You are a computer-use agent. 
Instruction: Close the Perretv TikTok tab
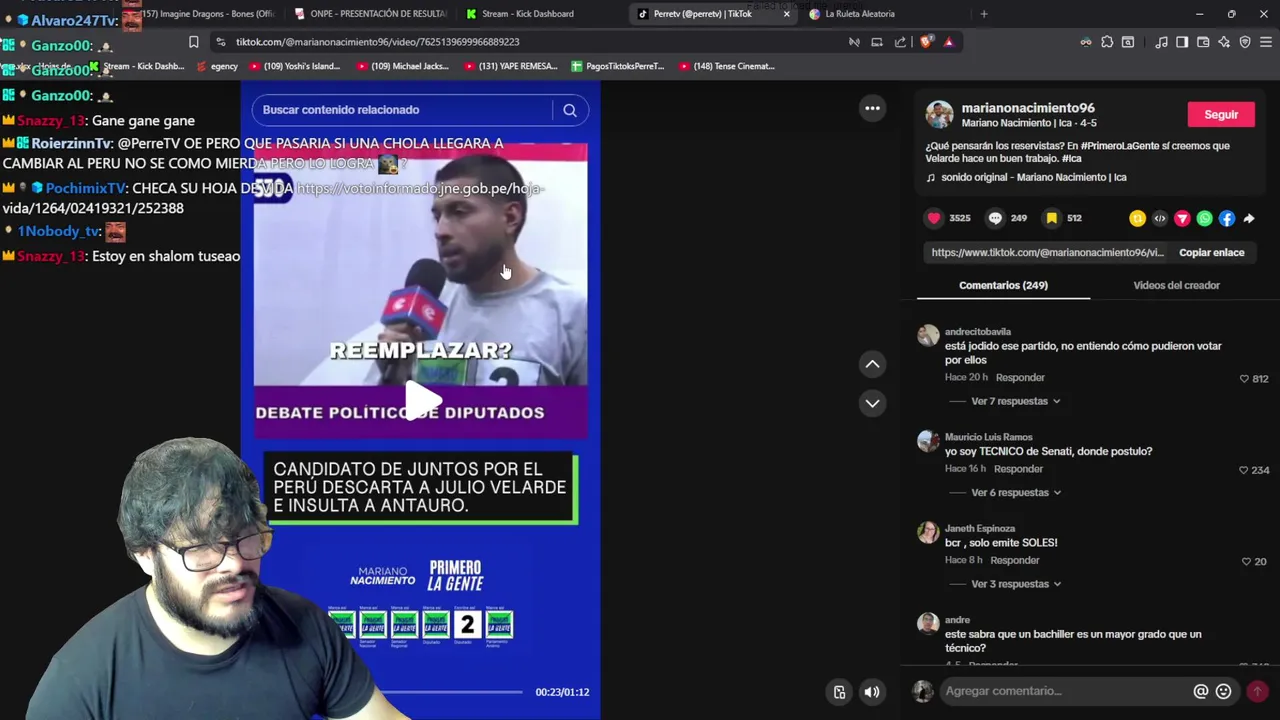tap(786, 14)
